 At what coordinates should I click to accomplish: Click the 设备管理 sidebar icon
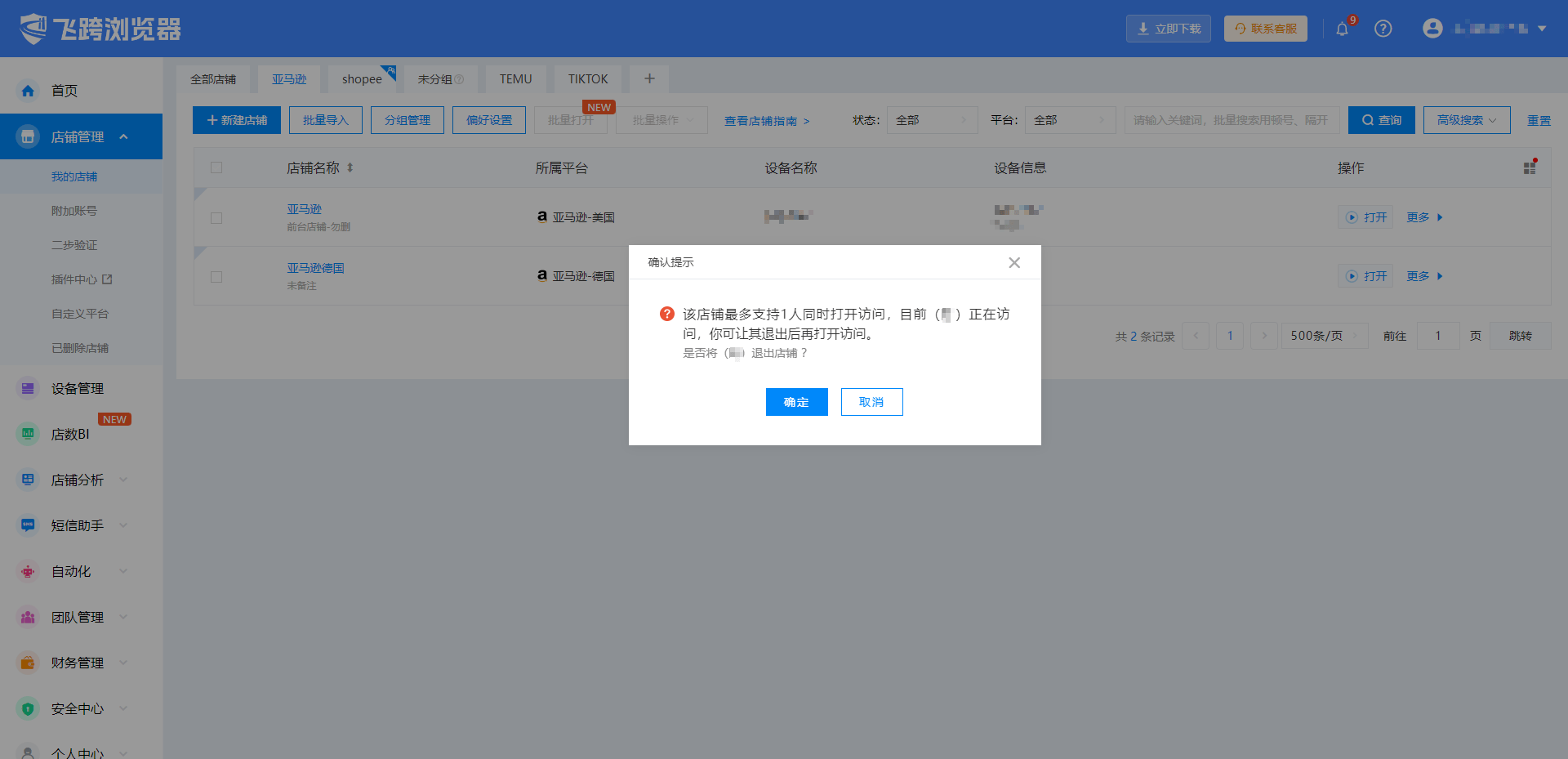(28, 388)
